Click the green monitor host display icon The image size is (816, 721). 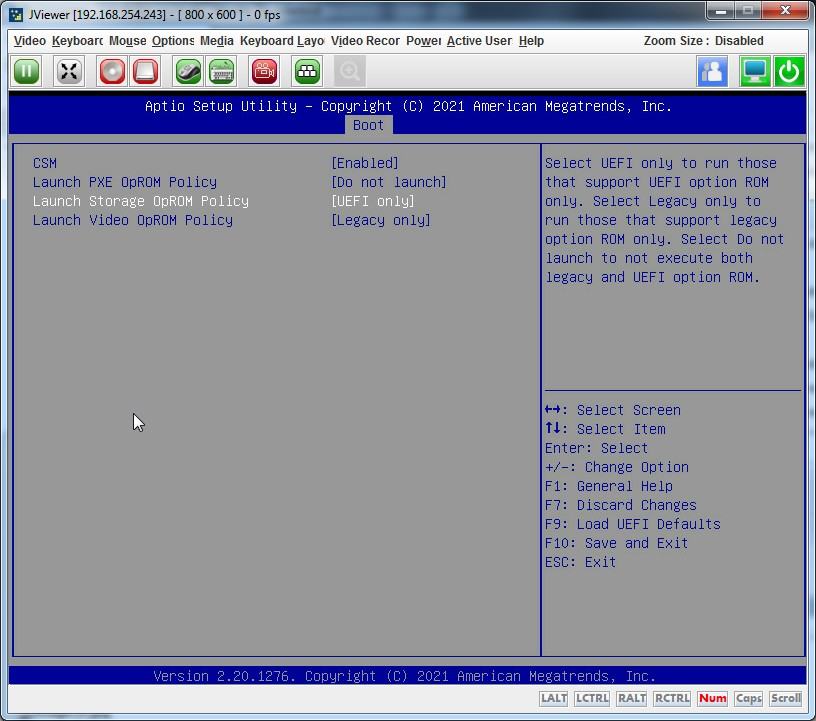[x=755, y=71]
